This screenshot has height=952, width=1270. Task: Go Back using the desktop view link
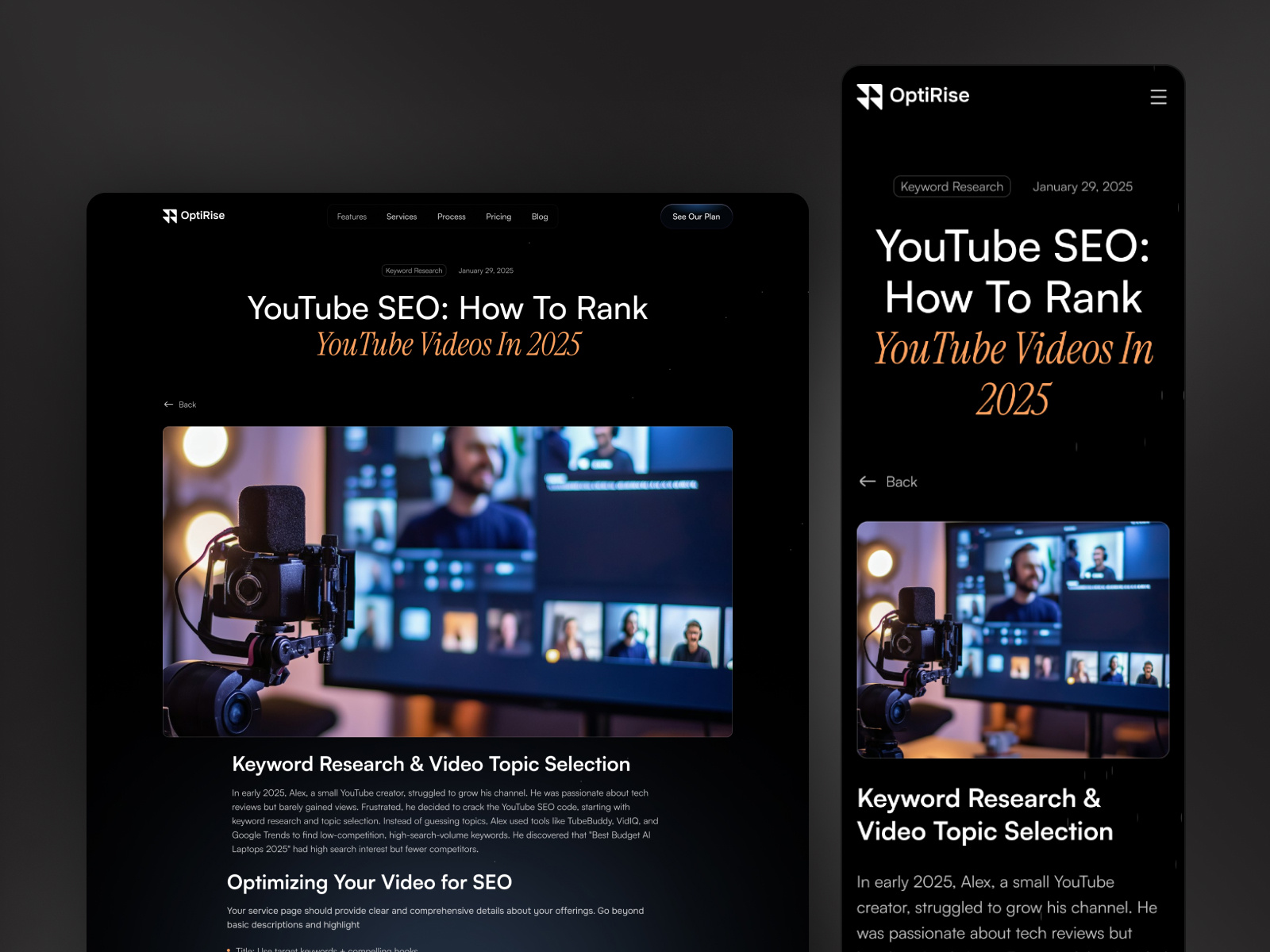pos(180,405)
